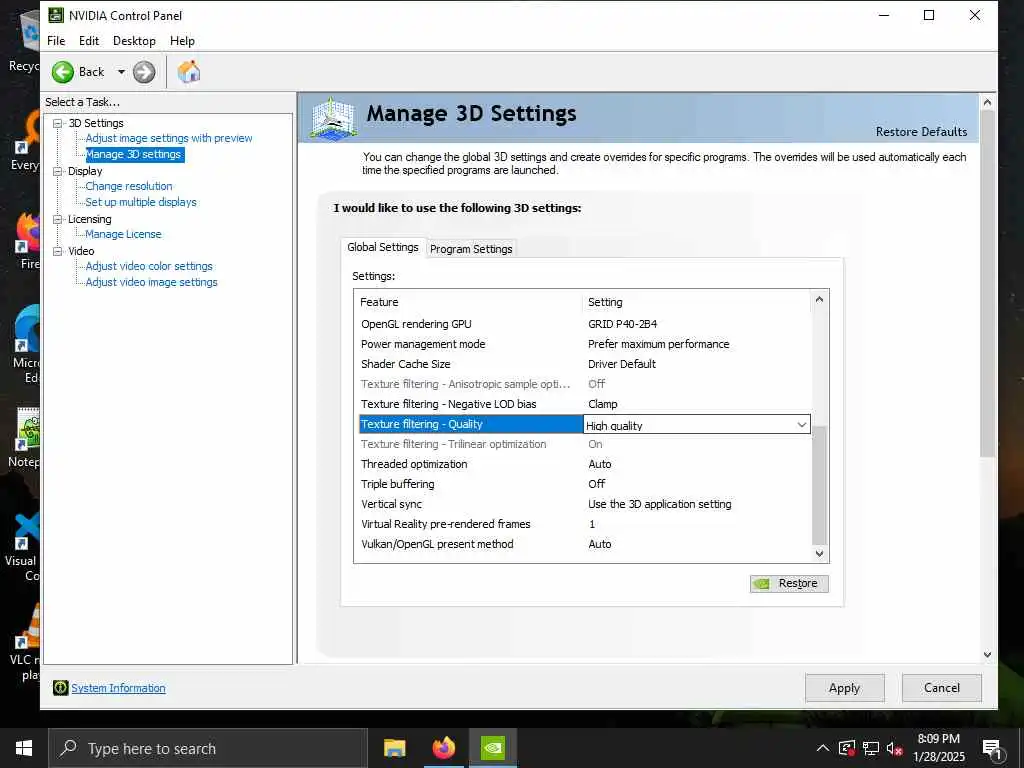The width and height of the screenshot is (1024, 768).
Task: Click the Feature column header
Action: click(x=469, y=302)
